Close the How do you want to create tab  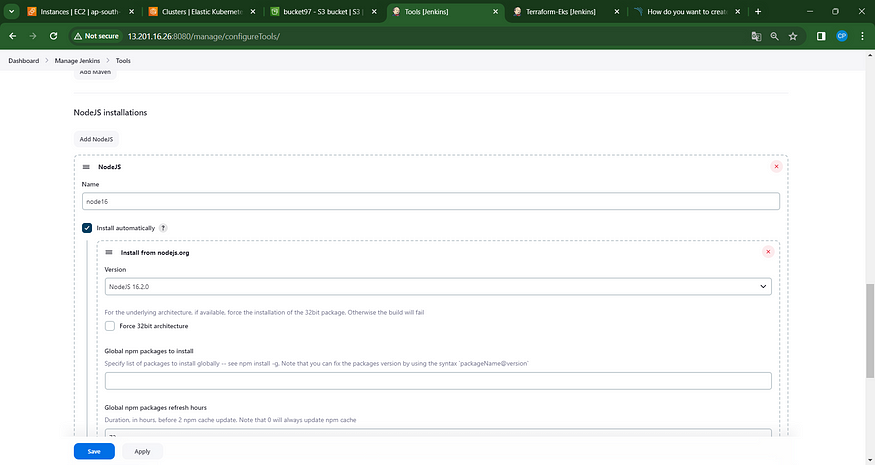coord(738,11)
